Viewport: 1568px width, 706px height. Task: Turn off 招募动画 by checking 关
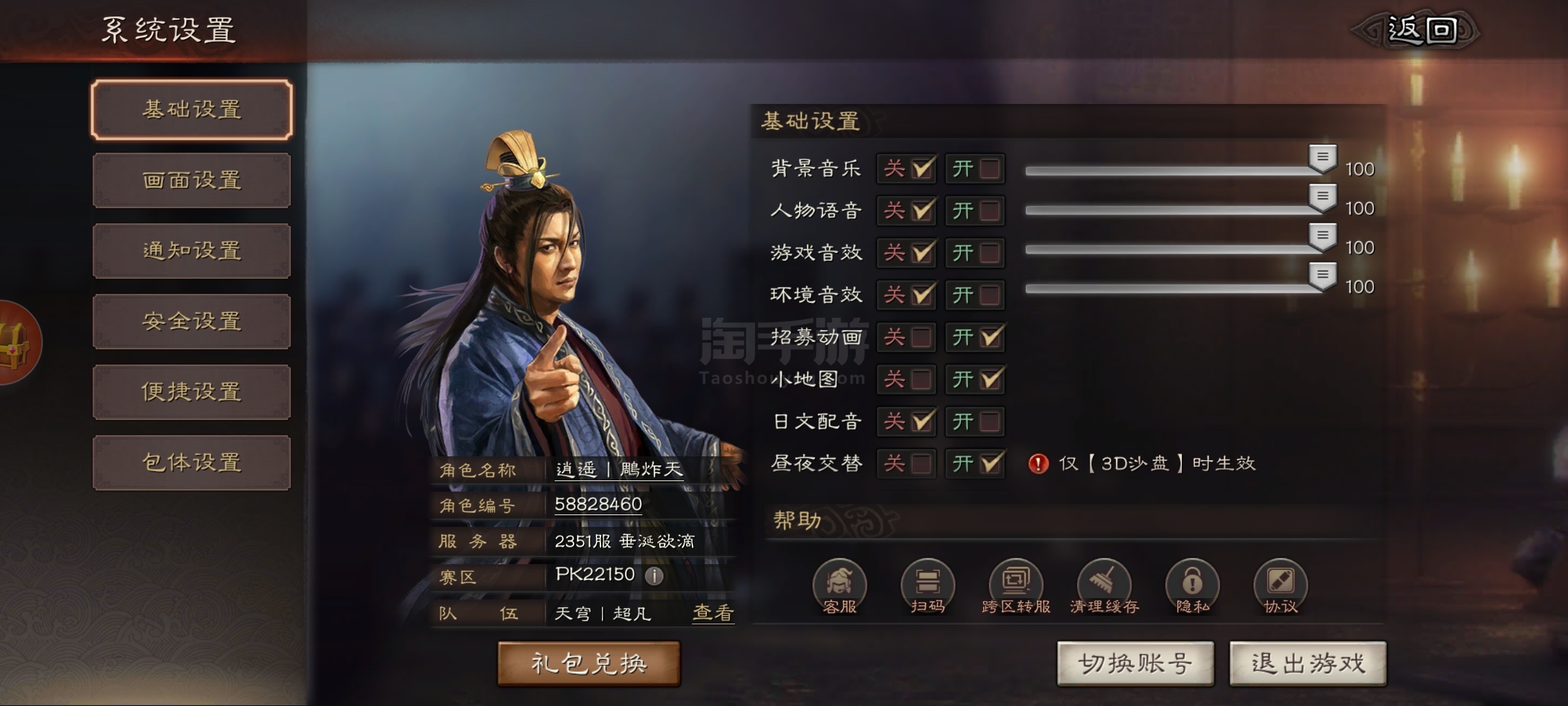tap(906, 337)
